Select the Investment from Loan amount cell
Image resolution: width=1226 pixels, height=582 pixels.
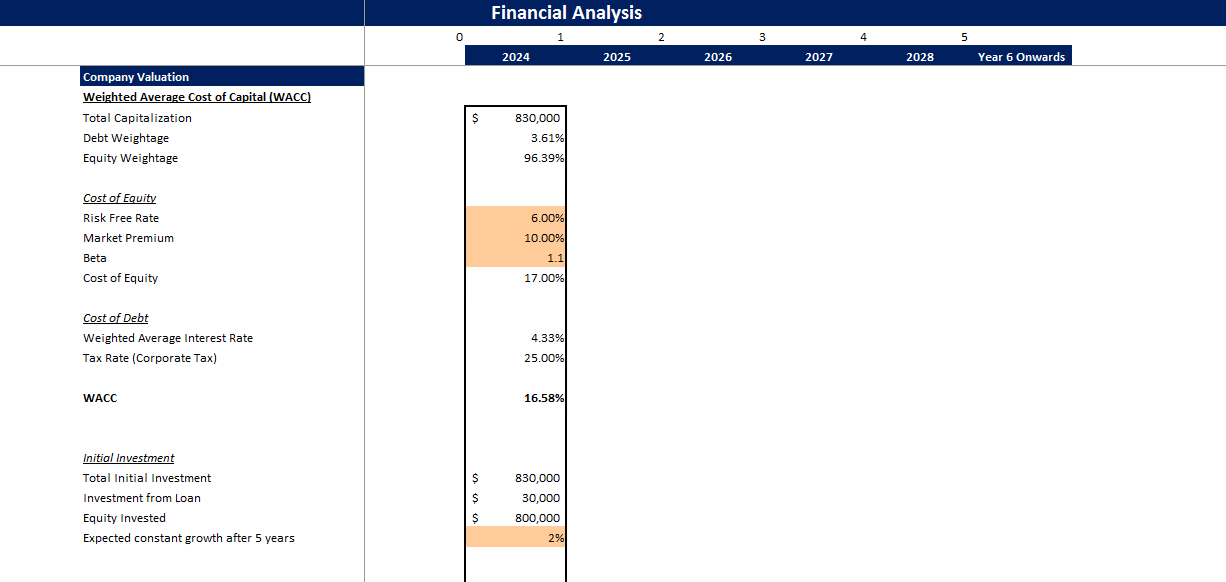515,497
